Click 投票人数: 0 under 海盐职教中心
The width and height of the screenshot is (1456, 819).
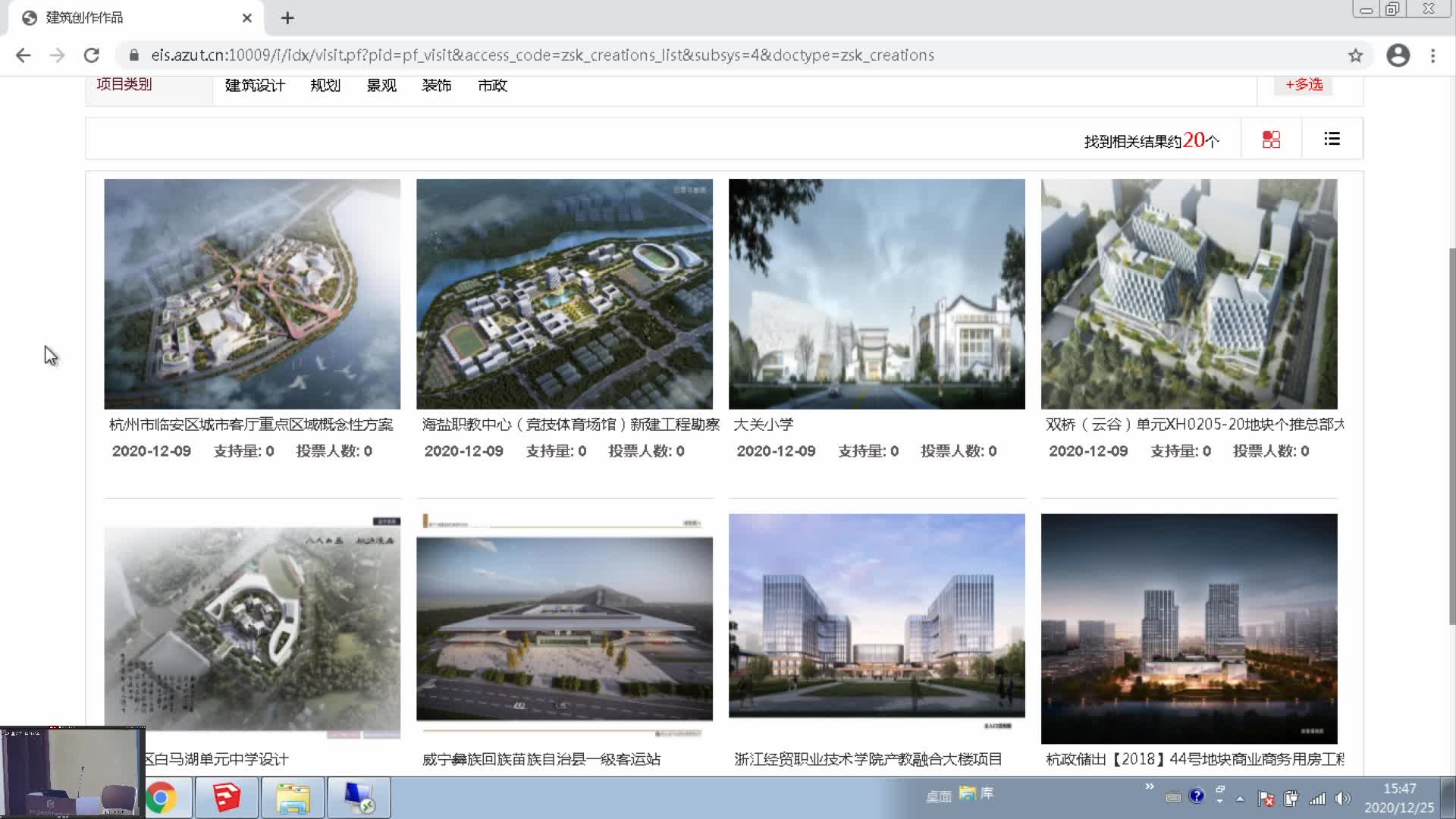click(646, 451)
